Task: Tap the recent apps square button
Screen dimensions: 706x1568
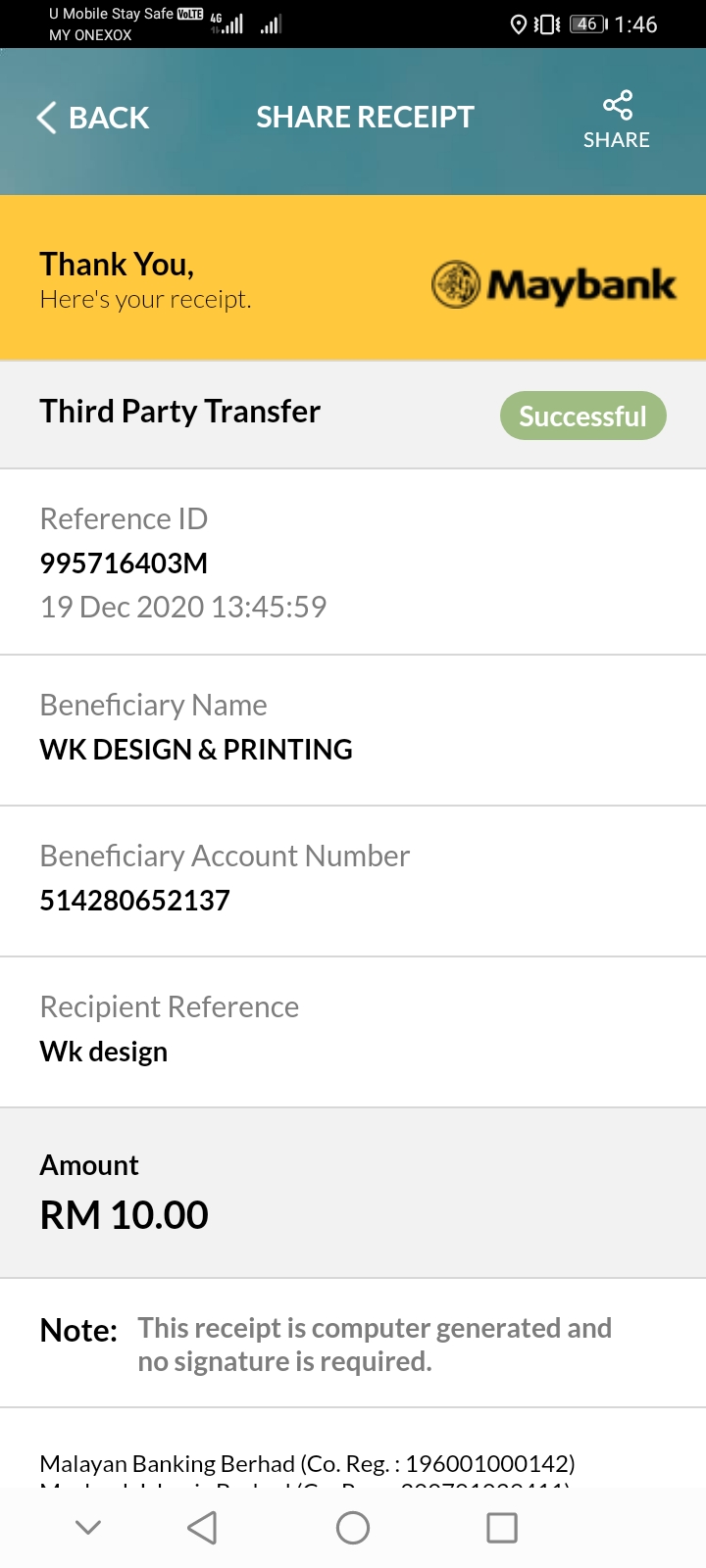Action: (502, 1527)
